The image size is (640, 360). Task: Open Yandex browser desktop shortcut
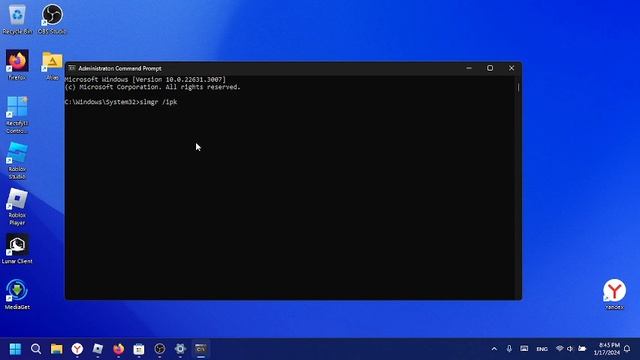pyautogui.click(x=614, y=294)
